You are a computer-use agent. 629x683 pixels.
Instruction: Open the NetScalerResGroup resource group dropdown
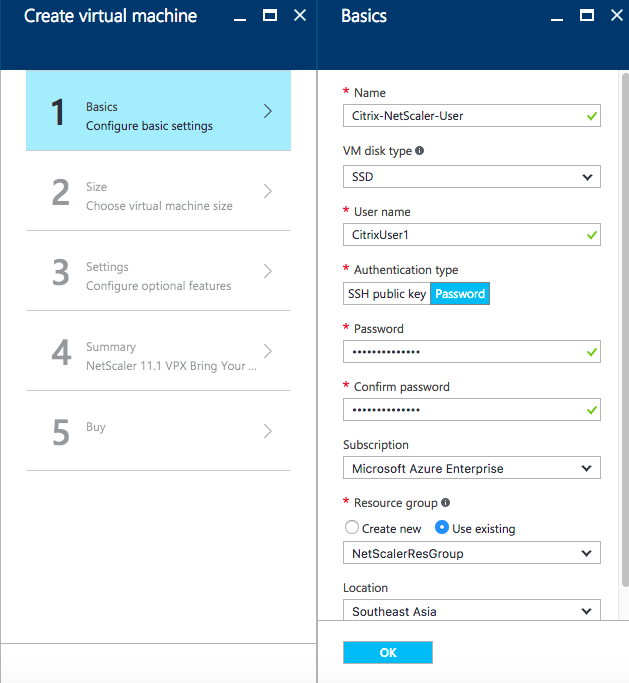(x=472, y=553)
